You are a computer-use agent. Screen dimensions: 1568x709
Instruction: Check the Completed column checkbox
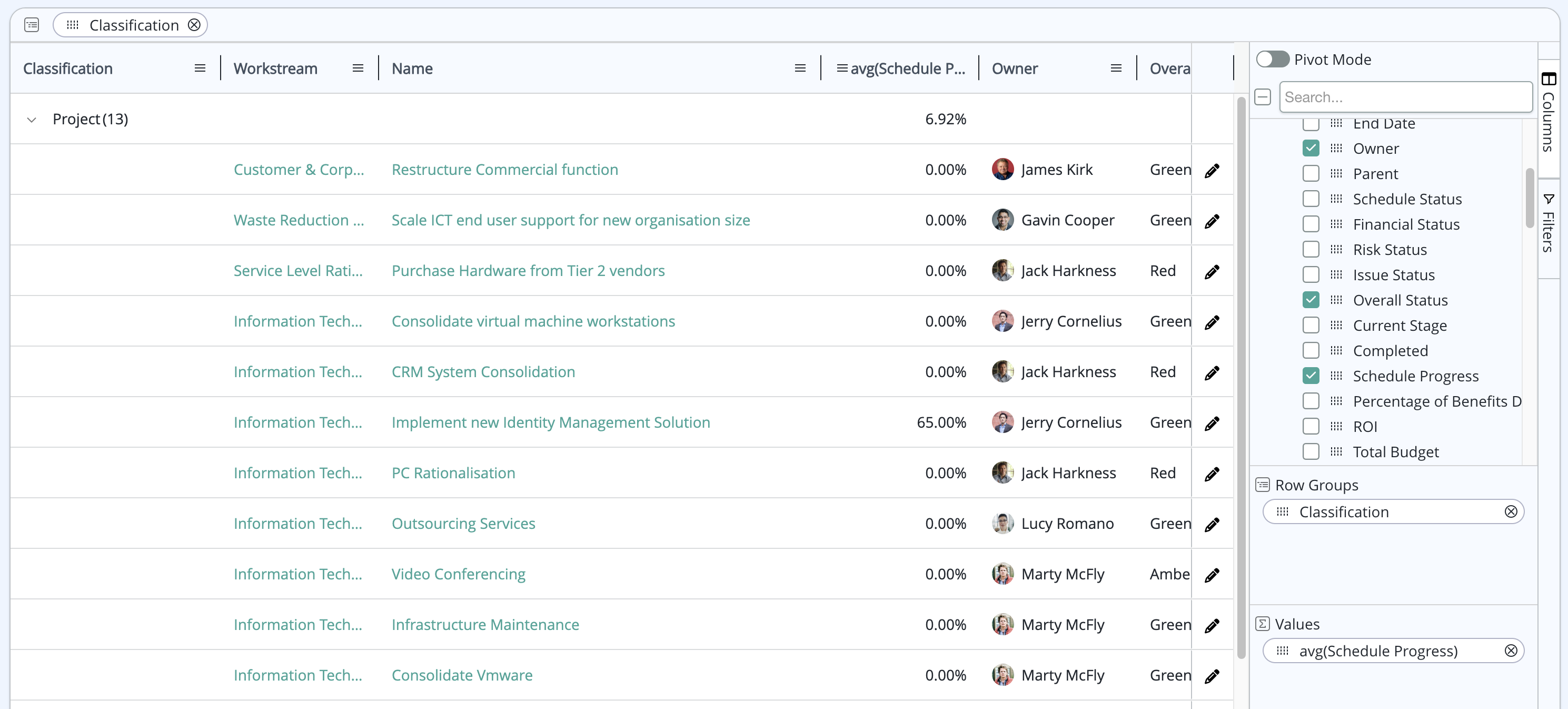point(1311,350)
